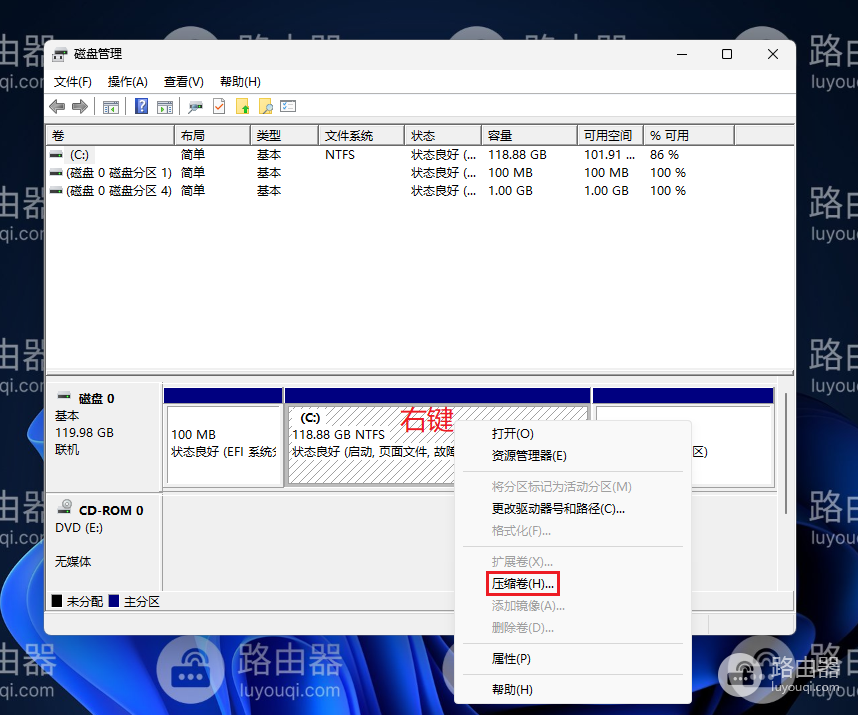
Task: Click the 118.88 GB capacity cell
Action: pyautogui.click(x=517, y=155)
